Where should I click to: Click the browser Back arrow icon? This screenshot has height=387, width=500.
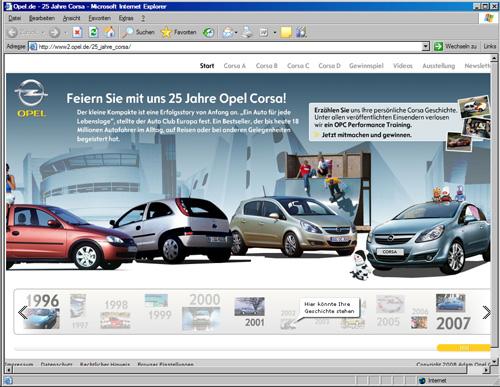tap(13, 32)
